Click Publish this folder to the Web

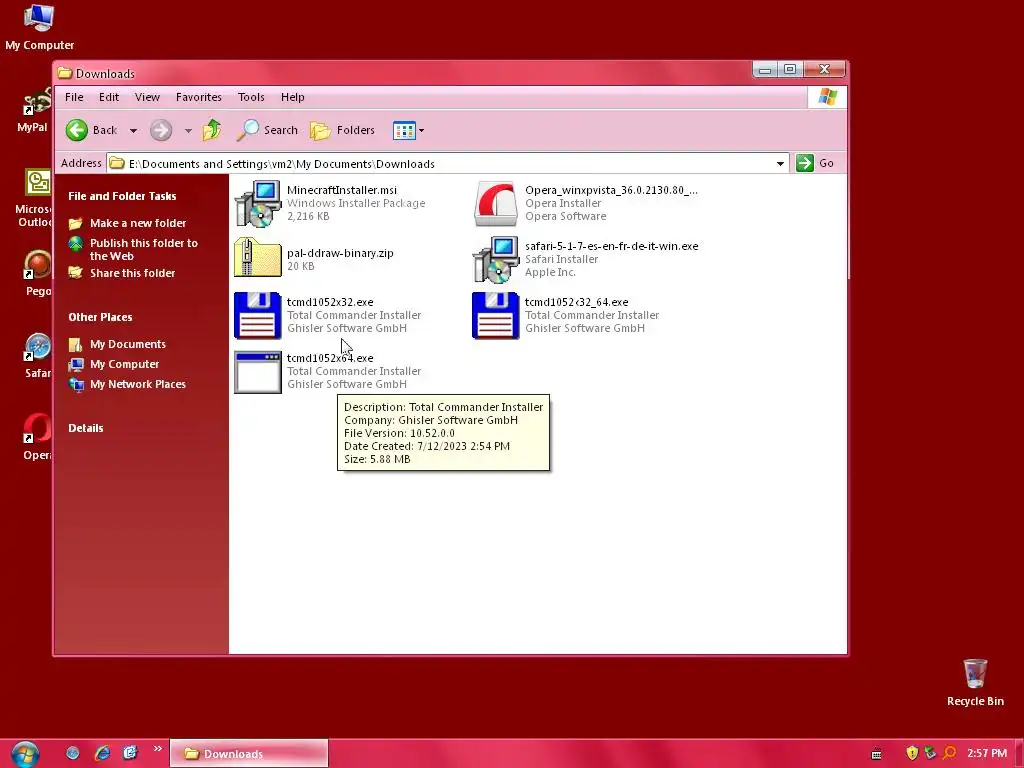[x=144, y=249]
